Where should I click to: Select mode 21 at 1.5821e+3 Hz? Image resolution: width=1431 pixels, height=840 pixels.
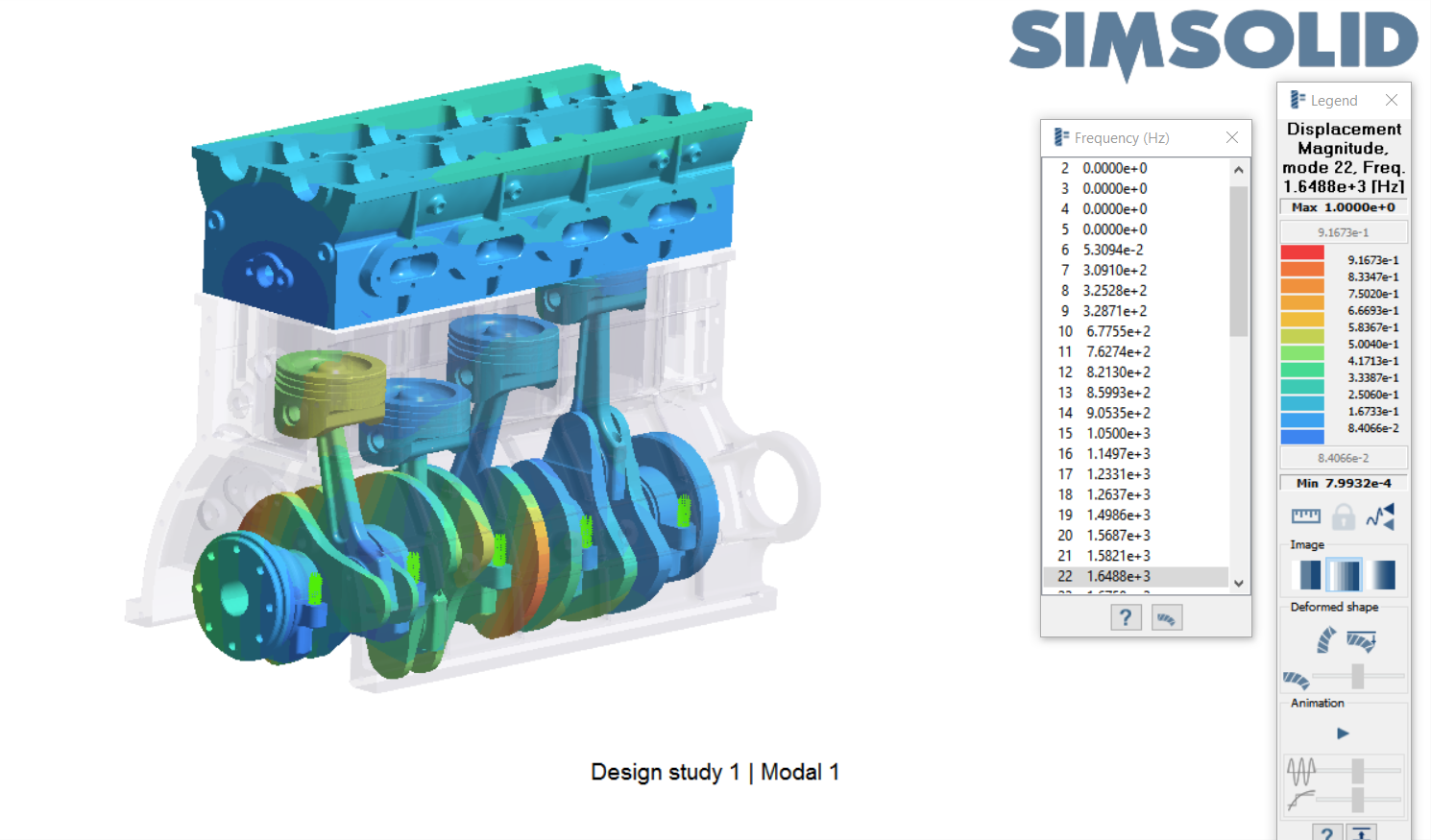[1135, 556]
